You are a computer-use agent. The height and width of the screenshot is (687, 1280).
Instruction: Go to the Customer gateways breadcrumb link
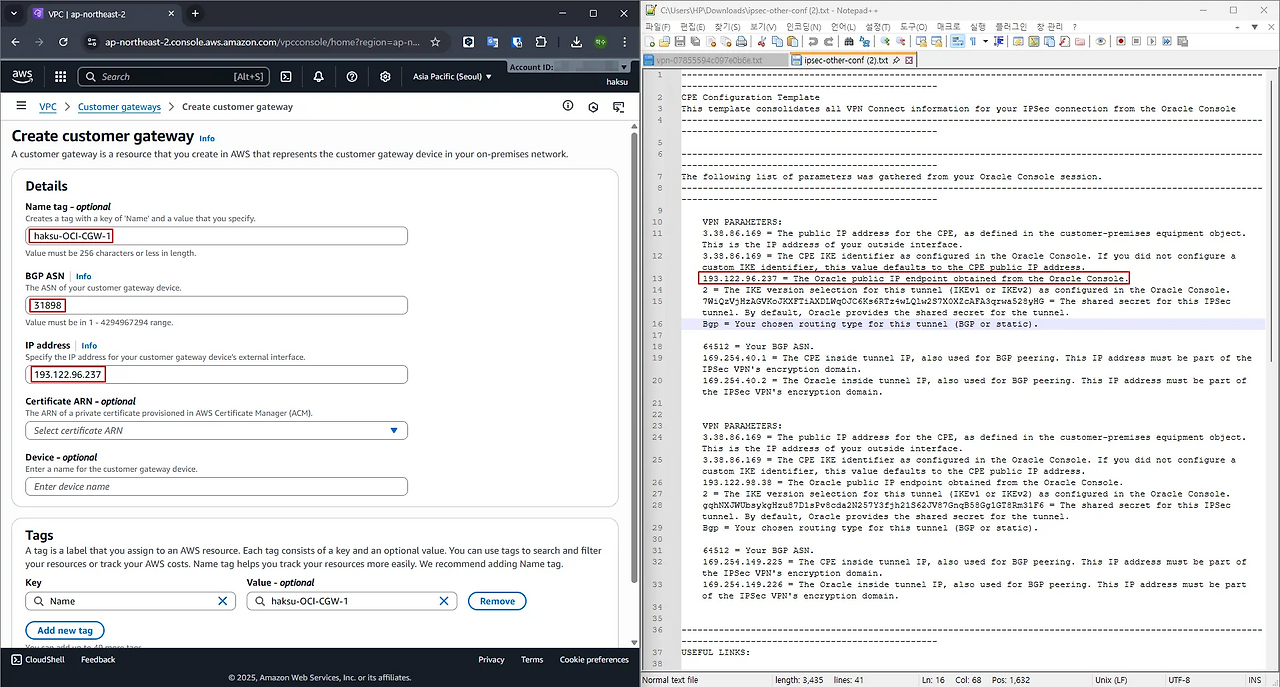coord(119,107)
